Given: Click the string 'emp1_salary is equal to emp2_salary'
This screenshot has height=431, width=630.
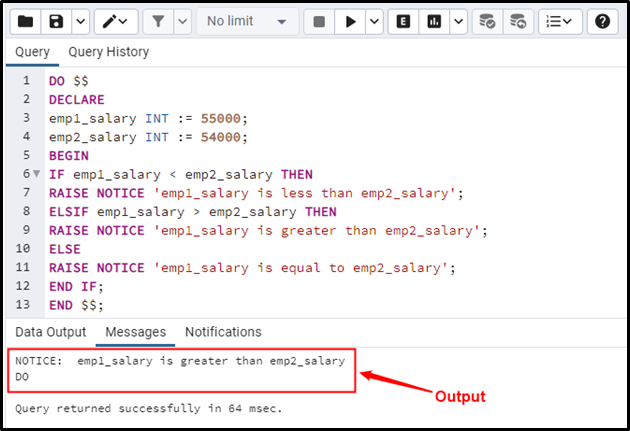Looking at the screenshot, I should pos(301,268).
